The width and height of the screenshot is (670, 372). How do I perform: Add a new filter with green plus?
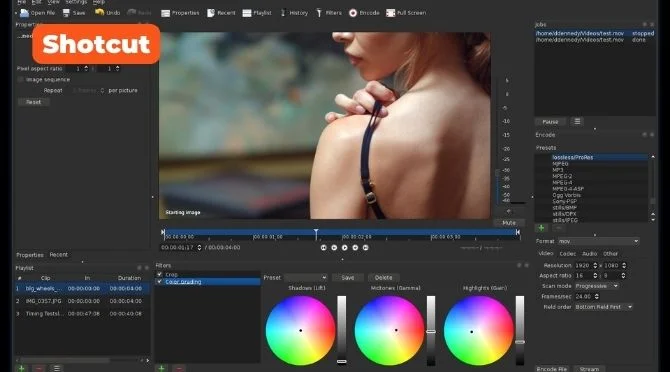pyautogui.click(x=162, y=368)
